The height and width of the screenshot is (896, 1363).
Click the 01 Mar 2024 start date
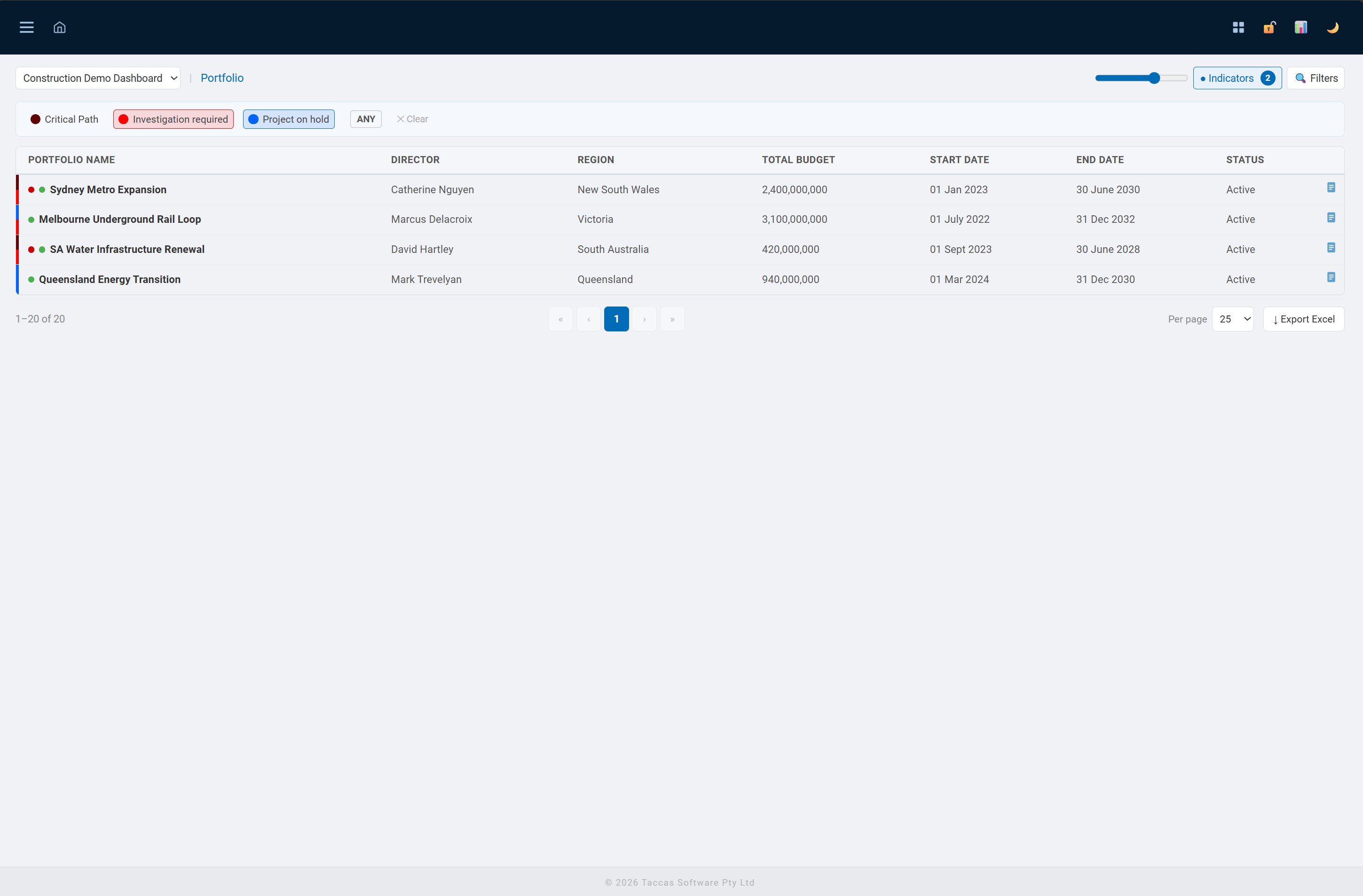pos(959,279)
